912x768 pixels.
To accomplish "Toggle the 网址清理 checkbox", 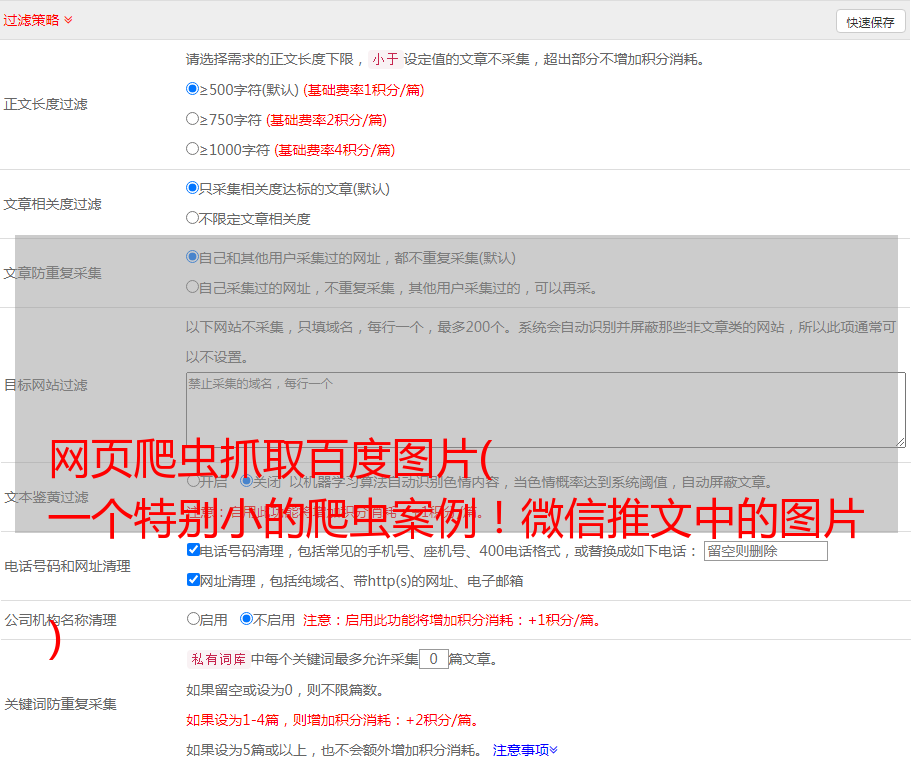I will [x=193, y=580].
